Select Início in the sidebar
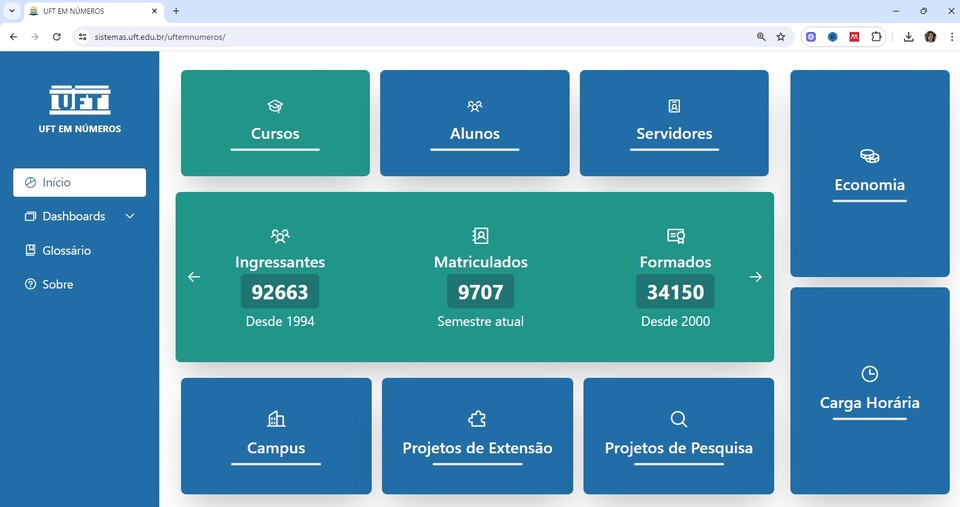Image resolution: width=960 pixels, height=507 pixels. pos(79,183)
